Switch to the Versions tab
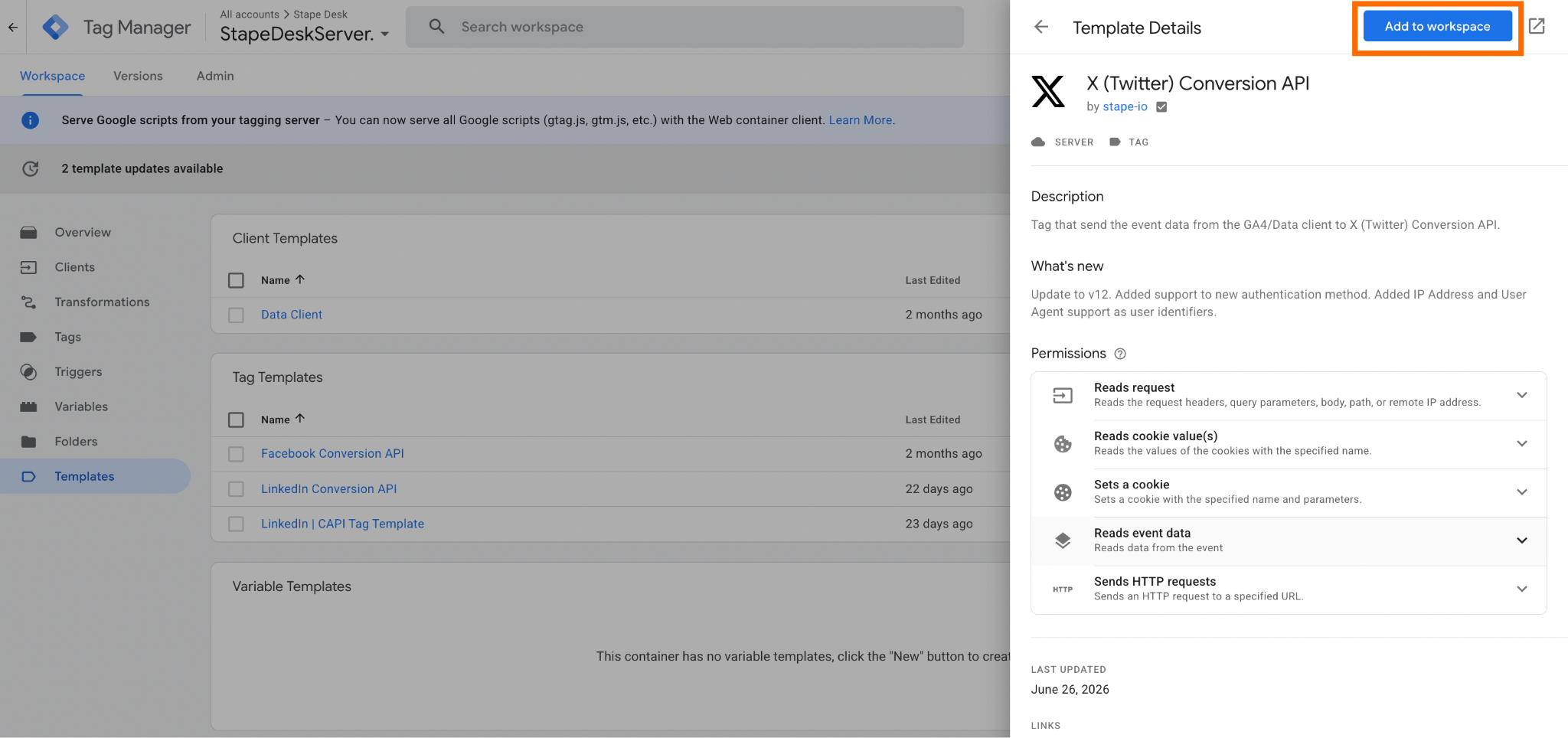Viewport: 1568px width, 738px height. click(138, 76)
